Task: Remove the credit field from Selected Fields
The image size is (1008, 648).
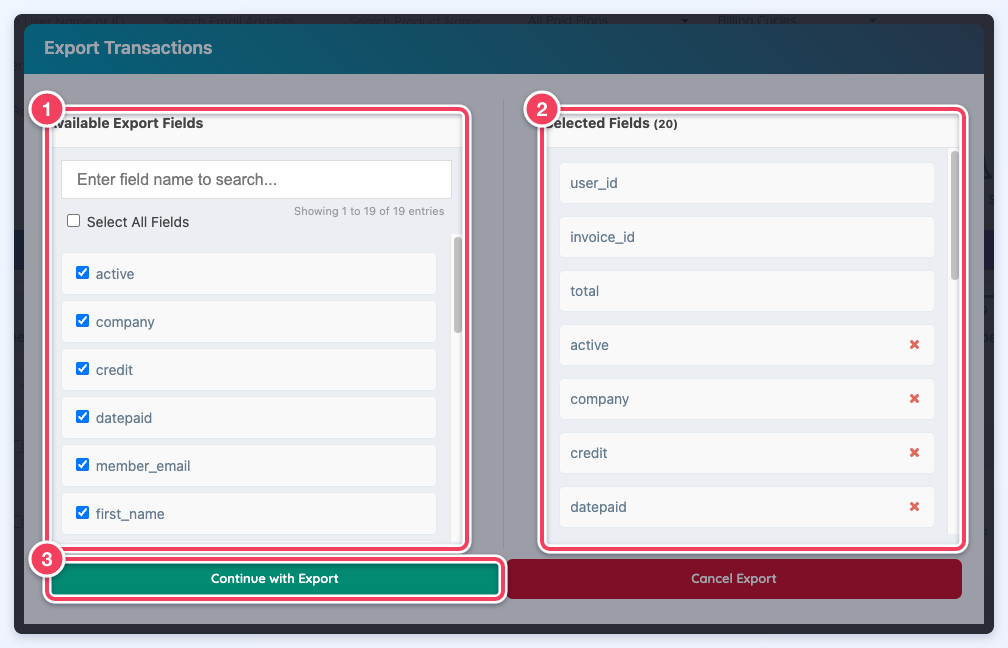Action: [x=914, y=453]
